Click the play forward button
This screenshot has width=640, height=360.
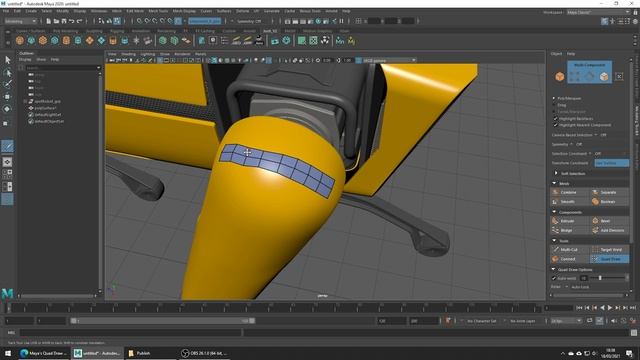610,308
